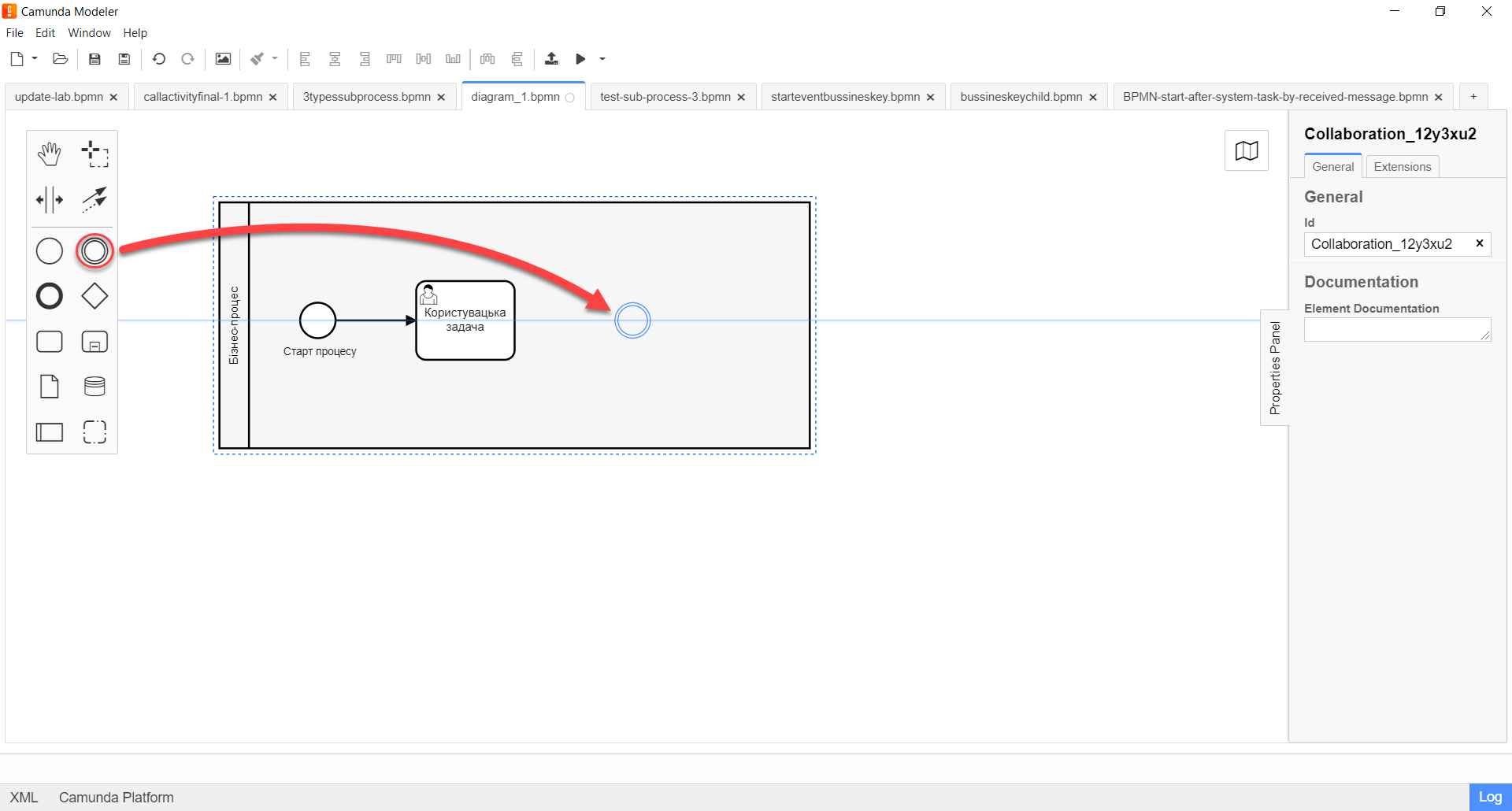
Task: Switch to XML view tab
Action: point(24,798)
